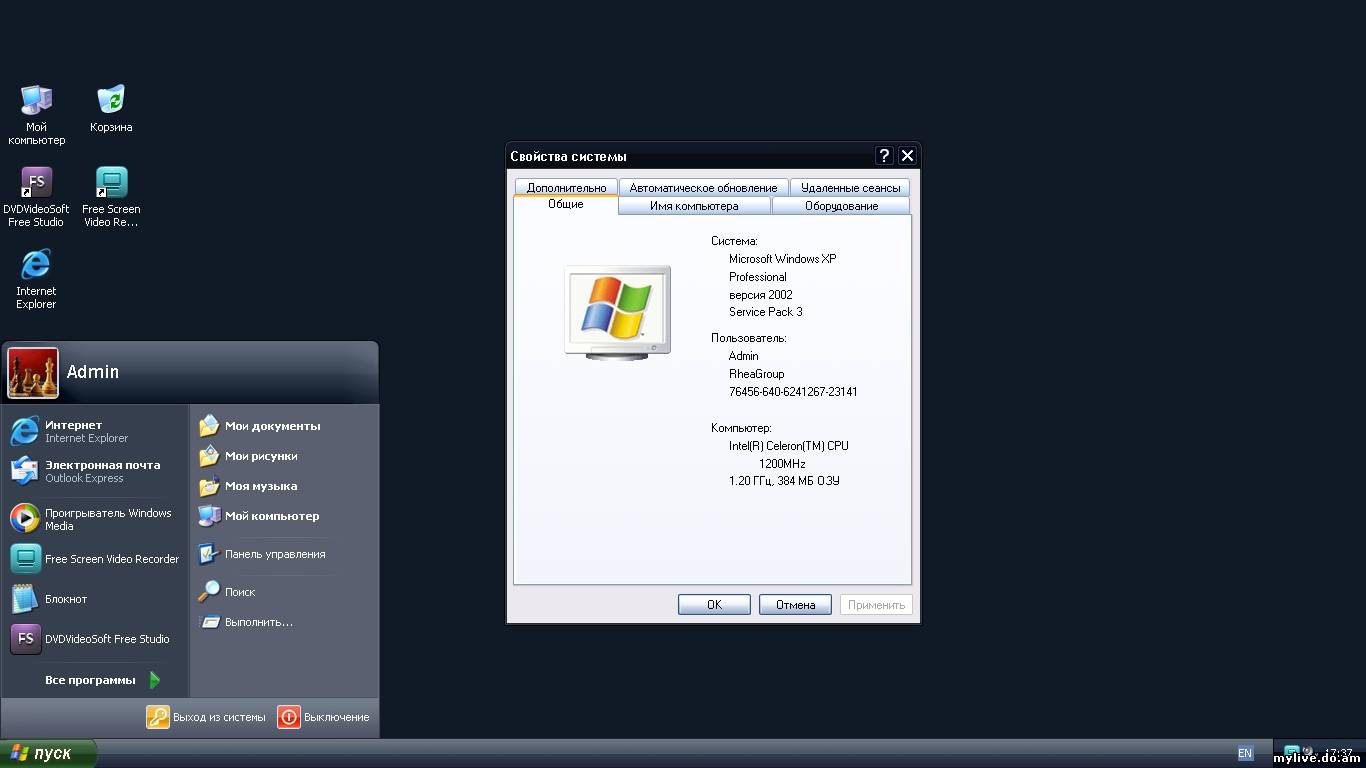1366x768 pixels.
Task: Click the help question mark button in the title bar
Action: 884,156
